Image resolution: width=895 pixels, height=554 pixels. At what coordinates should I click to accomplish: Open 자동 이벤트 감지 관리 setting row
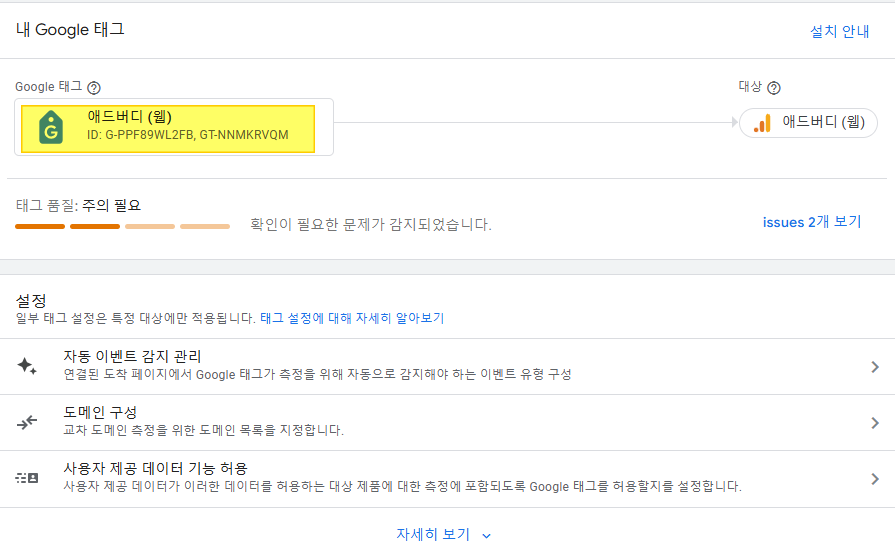[448, 366]
